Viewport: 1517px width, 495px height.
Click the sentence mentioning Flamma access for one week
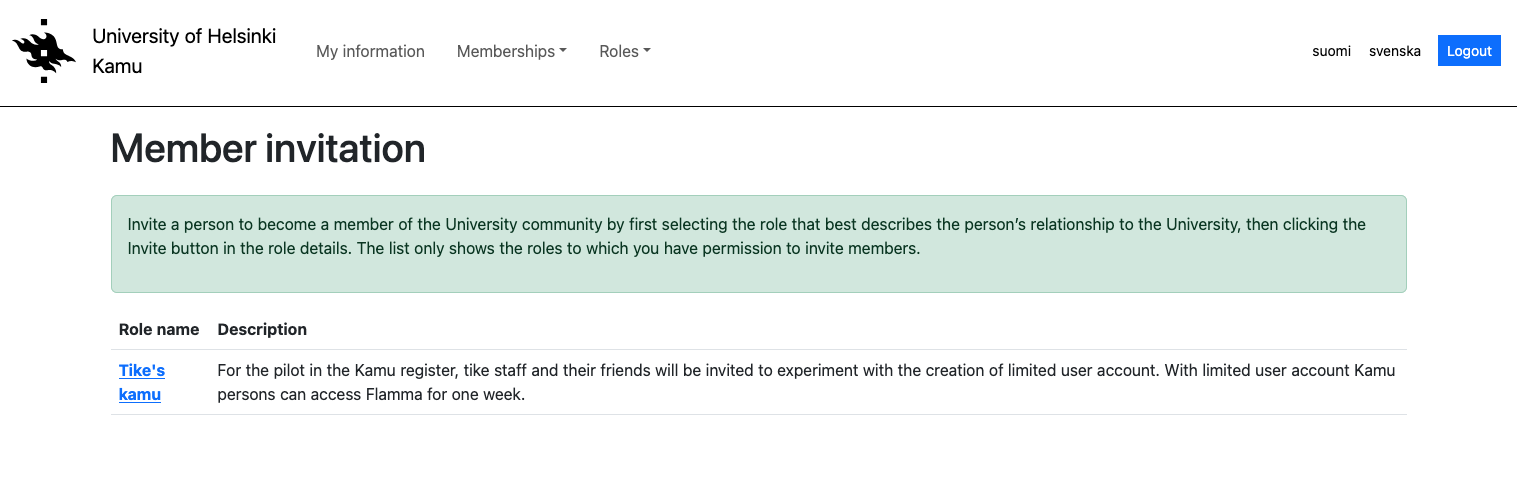pyautogui.click(x=370, y=395)
